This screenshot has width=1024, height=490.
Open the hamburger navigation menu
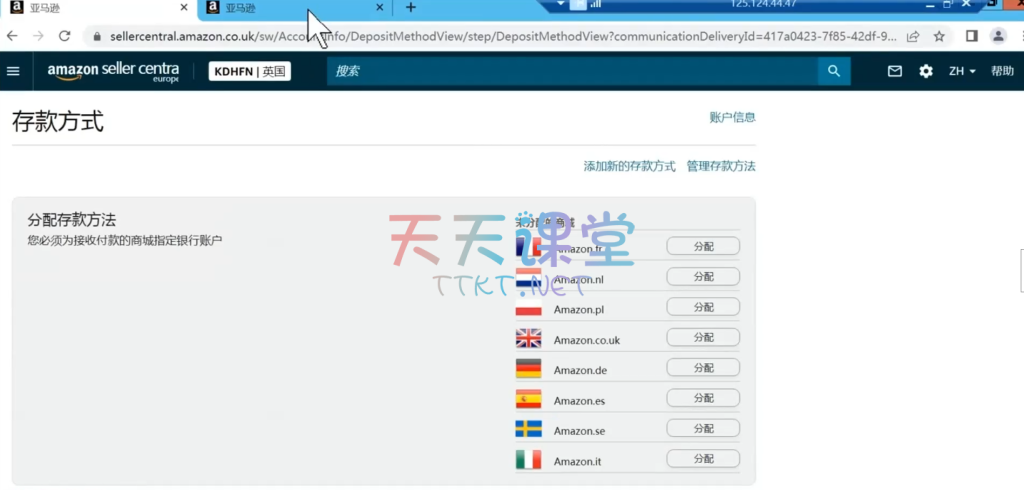13,71
